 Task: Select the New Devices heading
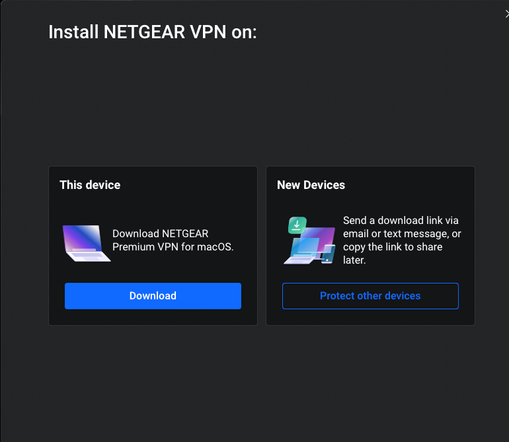(x=311, y=185)
